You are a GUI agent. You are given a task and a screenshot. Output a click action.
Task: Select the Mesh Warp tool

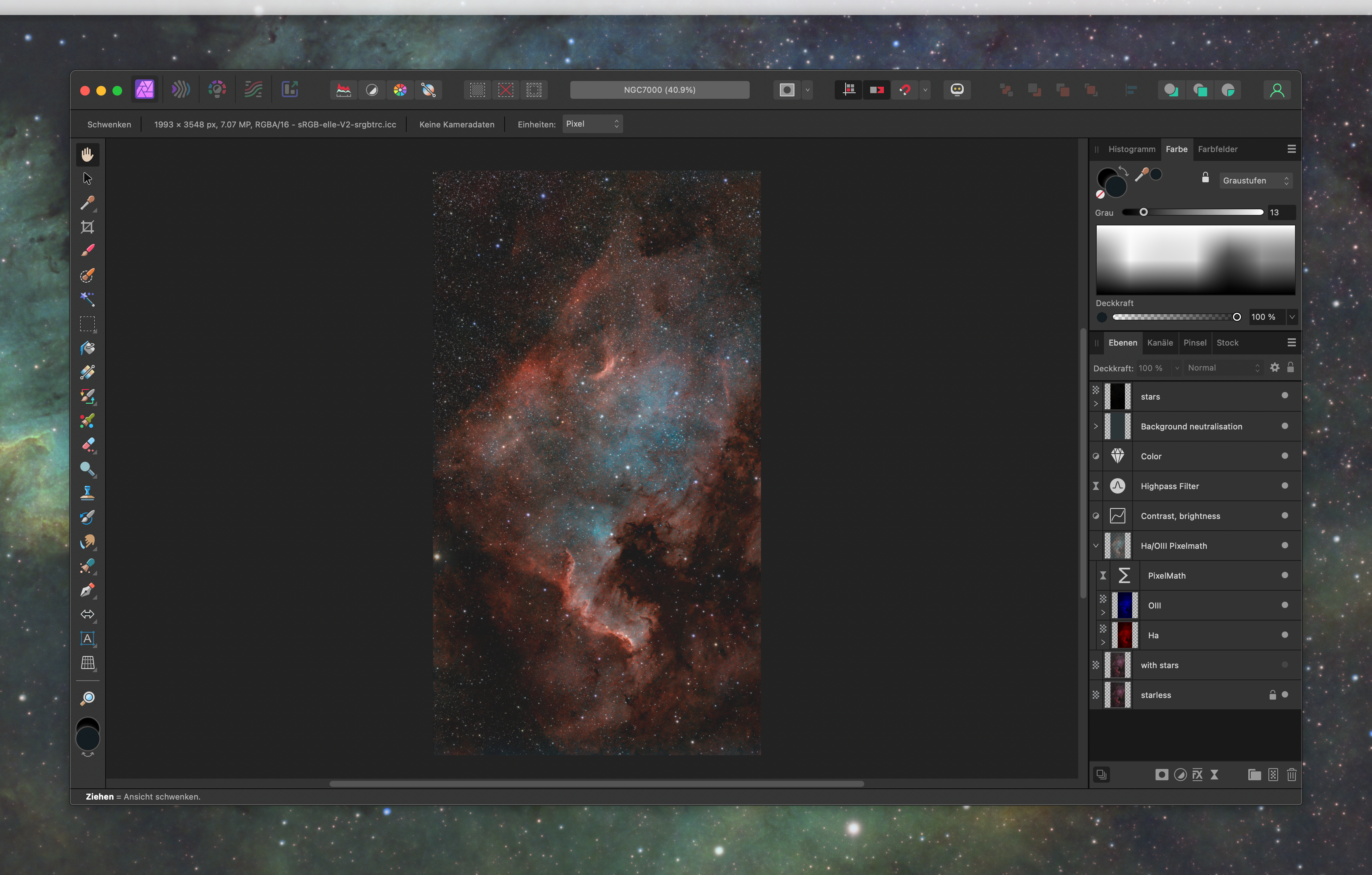click(87, 662)
